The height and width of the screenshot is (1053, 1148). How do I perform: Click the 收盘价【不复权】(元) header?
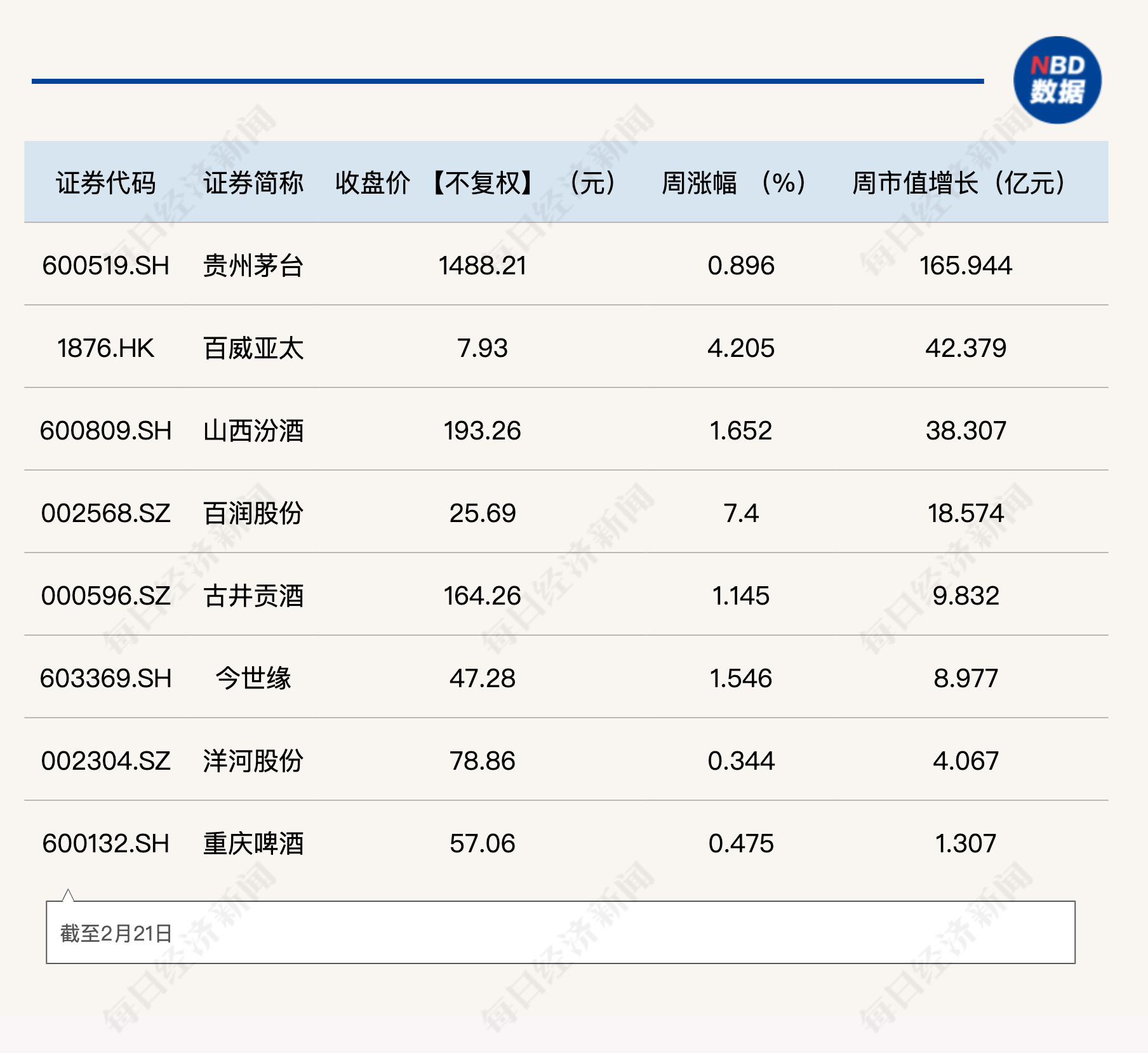[476, 183]
